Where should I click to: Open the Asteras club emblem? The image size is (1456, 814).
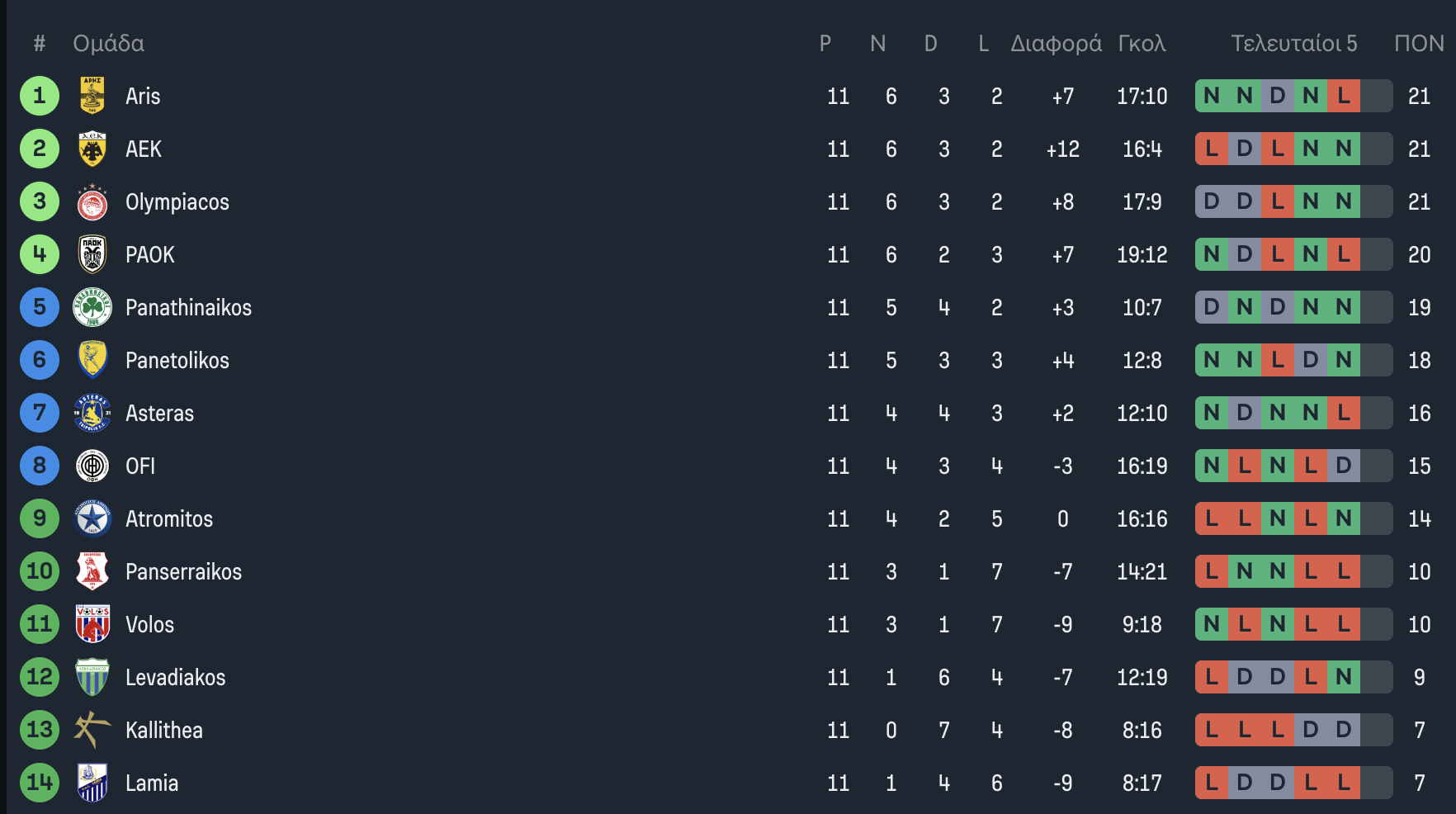point(92,413)
